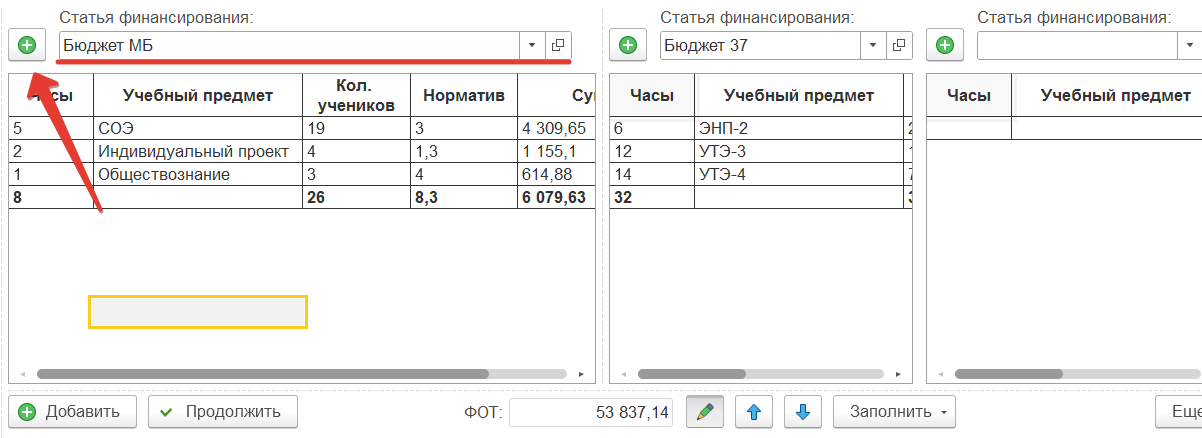The height and width of the screenshot is (438, 1202).
Task: Select the Обществознание subject cell
Action: click(x=164, y=174)
